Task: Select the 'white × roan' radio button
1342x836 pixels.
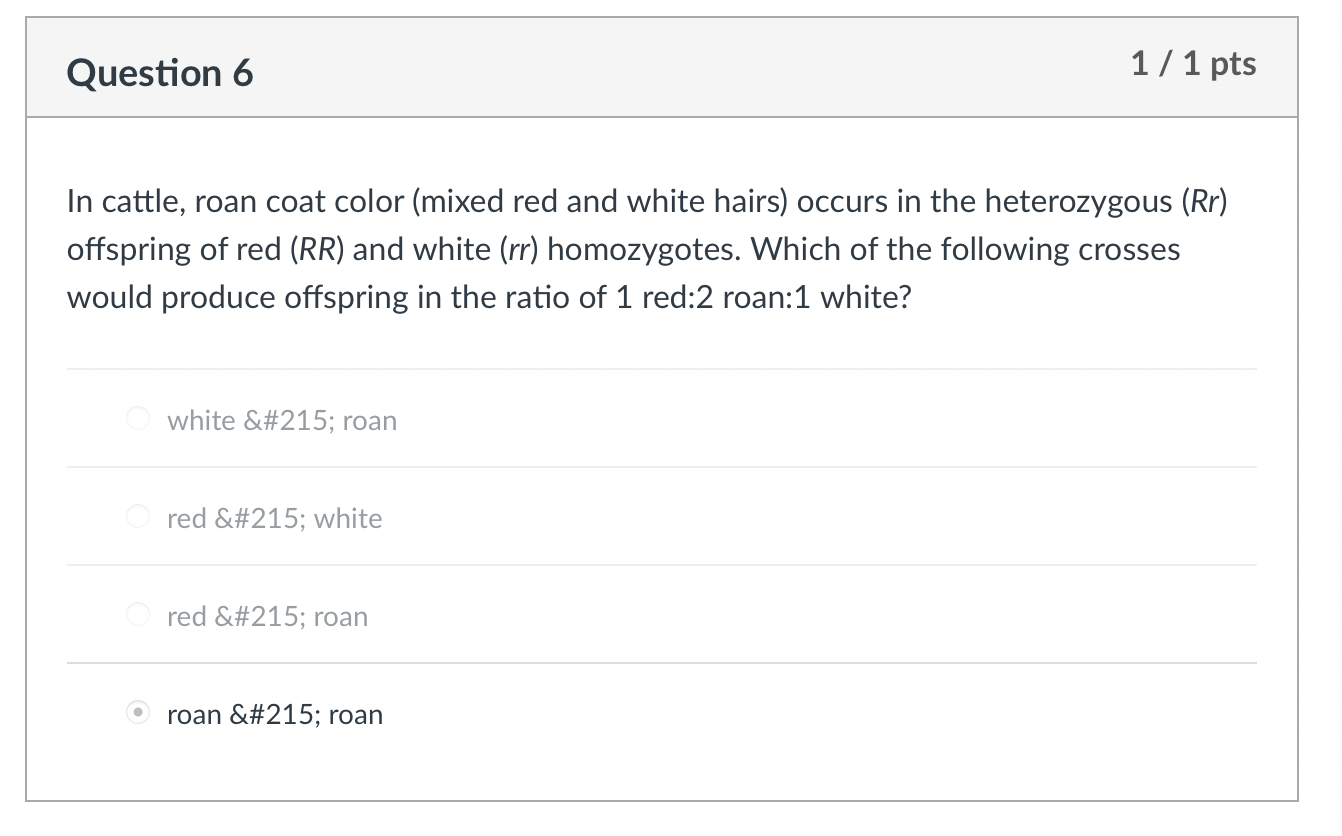Action: pos(137,418)
